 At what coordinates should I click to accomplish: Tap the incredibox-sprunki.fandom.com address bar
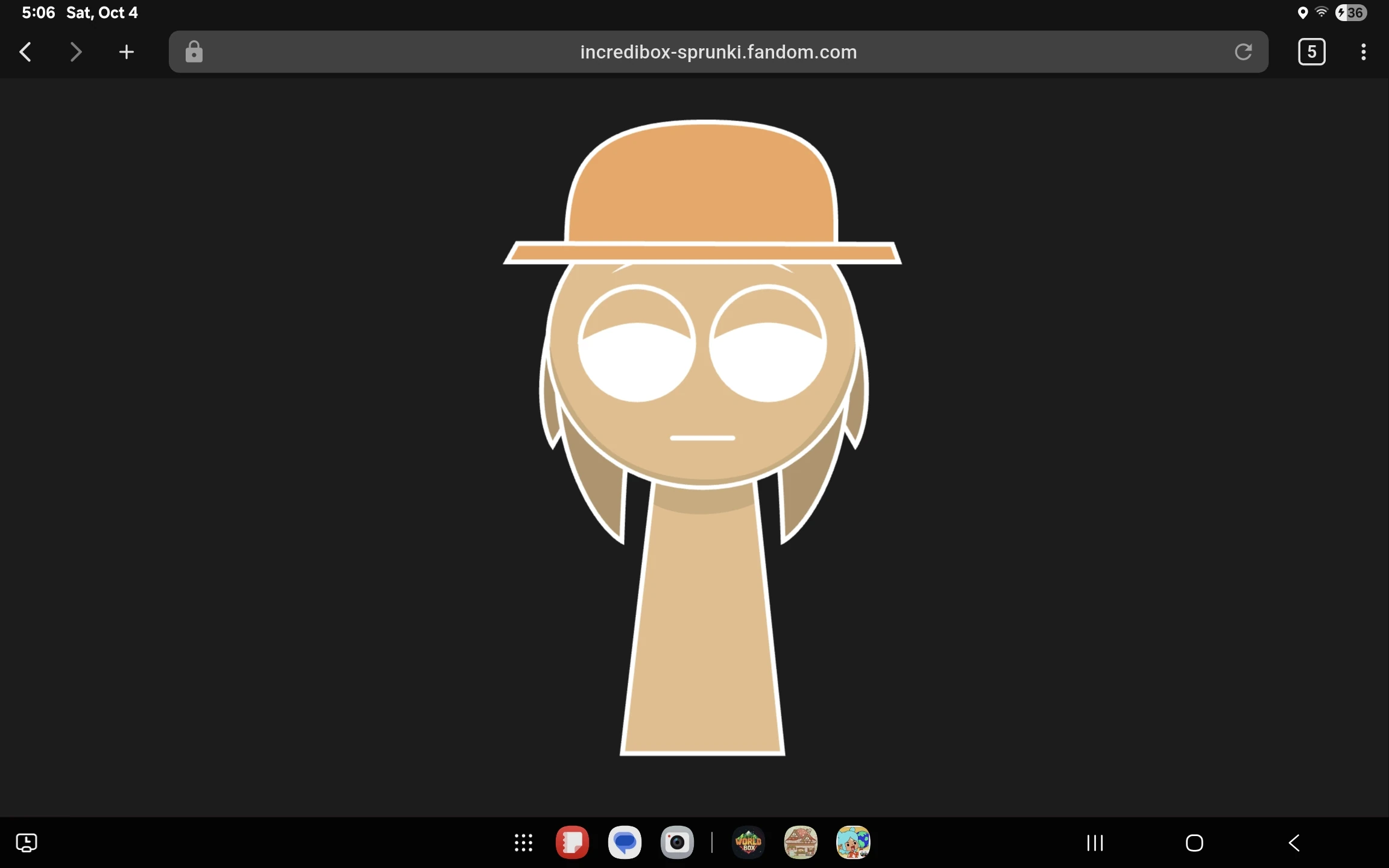coord(718,52)
